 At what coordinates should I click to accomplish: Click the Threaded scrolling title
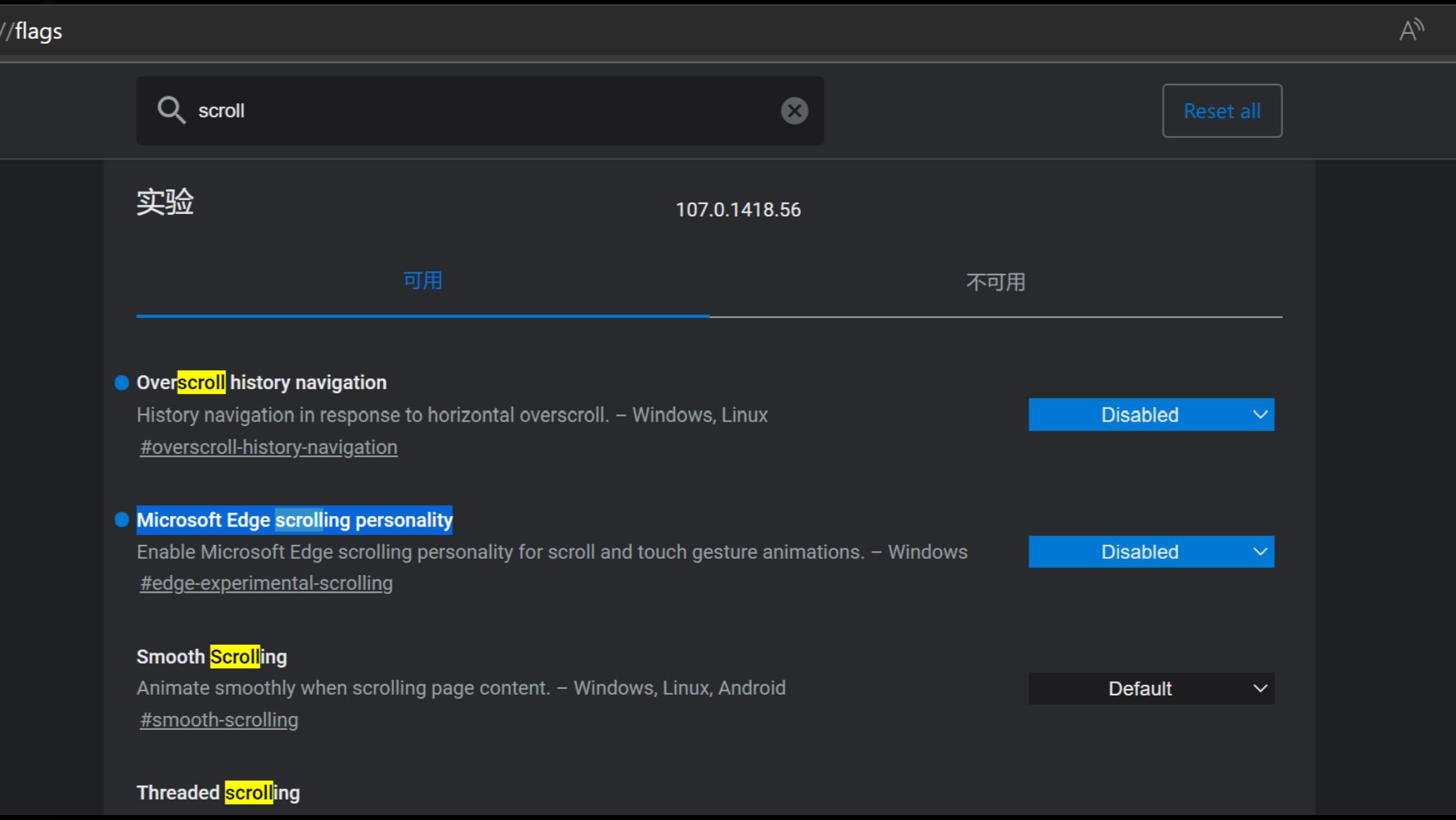point(218,793)
